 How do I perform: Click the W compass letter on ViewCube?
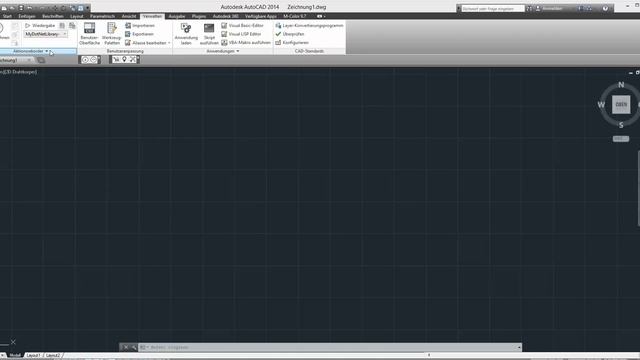(601, 104)
